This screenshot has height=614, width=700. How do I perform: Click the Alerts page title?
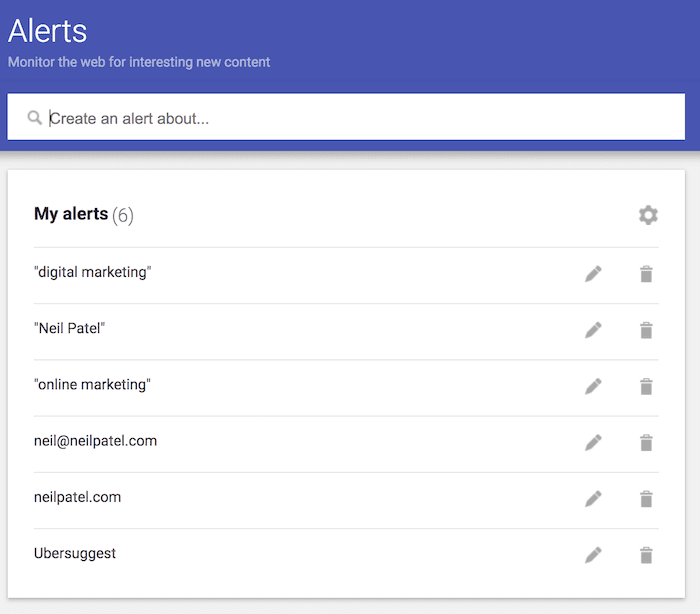(x=47, y=31)
